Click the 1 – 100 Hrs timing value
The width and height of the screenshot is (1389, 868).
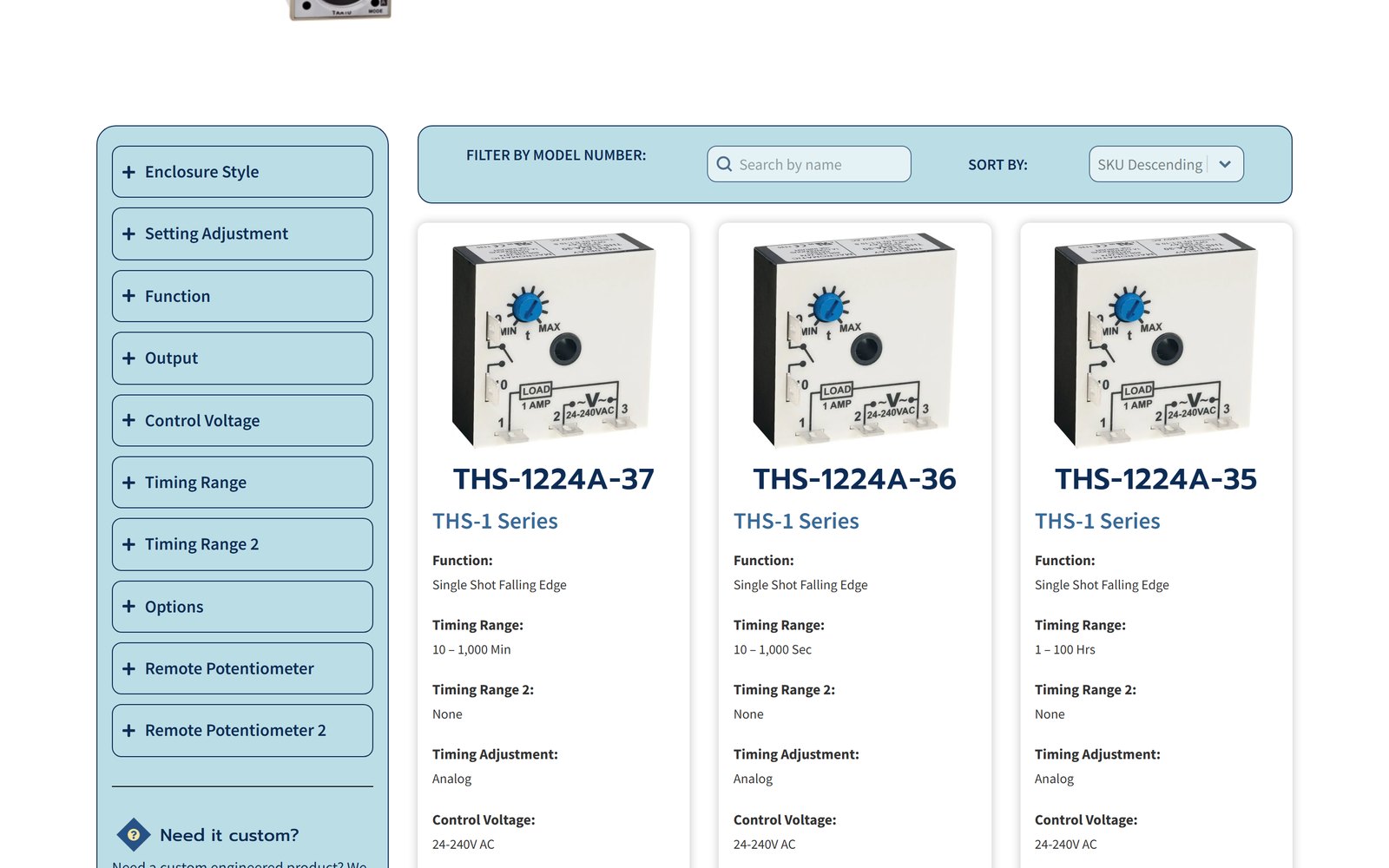tap(1065, 649)
